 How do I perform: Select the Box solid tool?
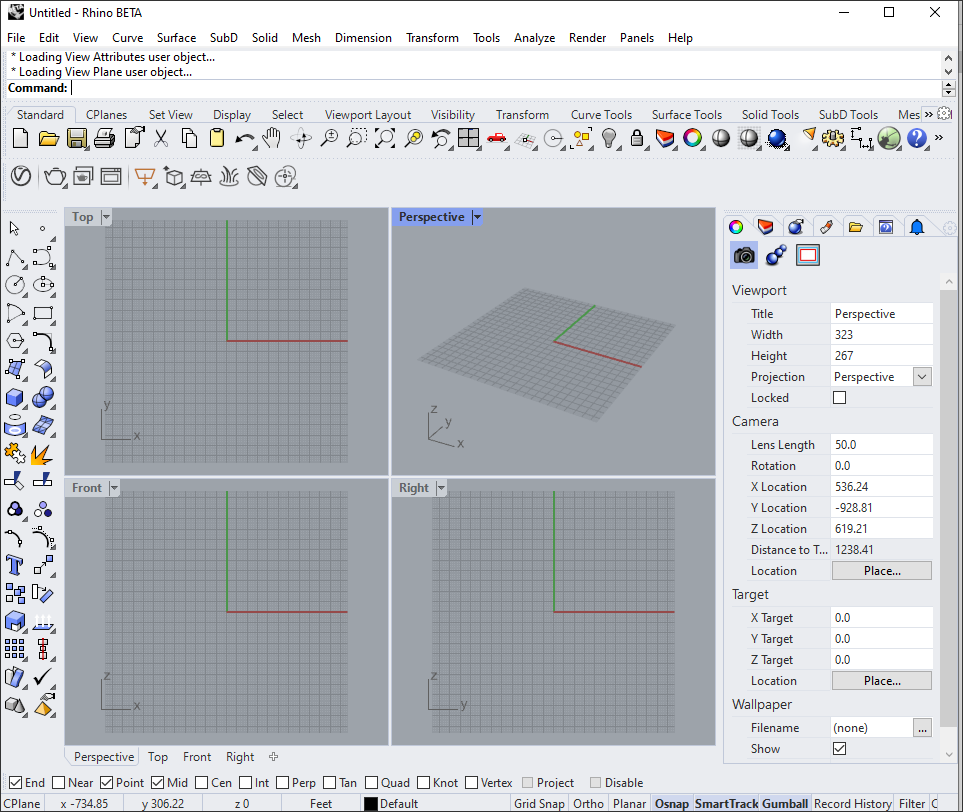click(x=15, y=398)
